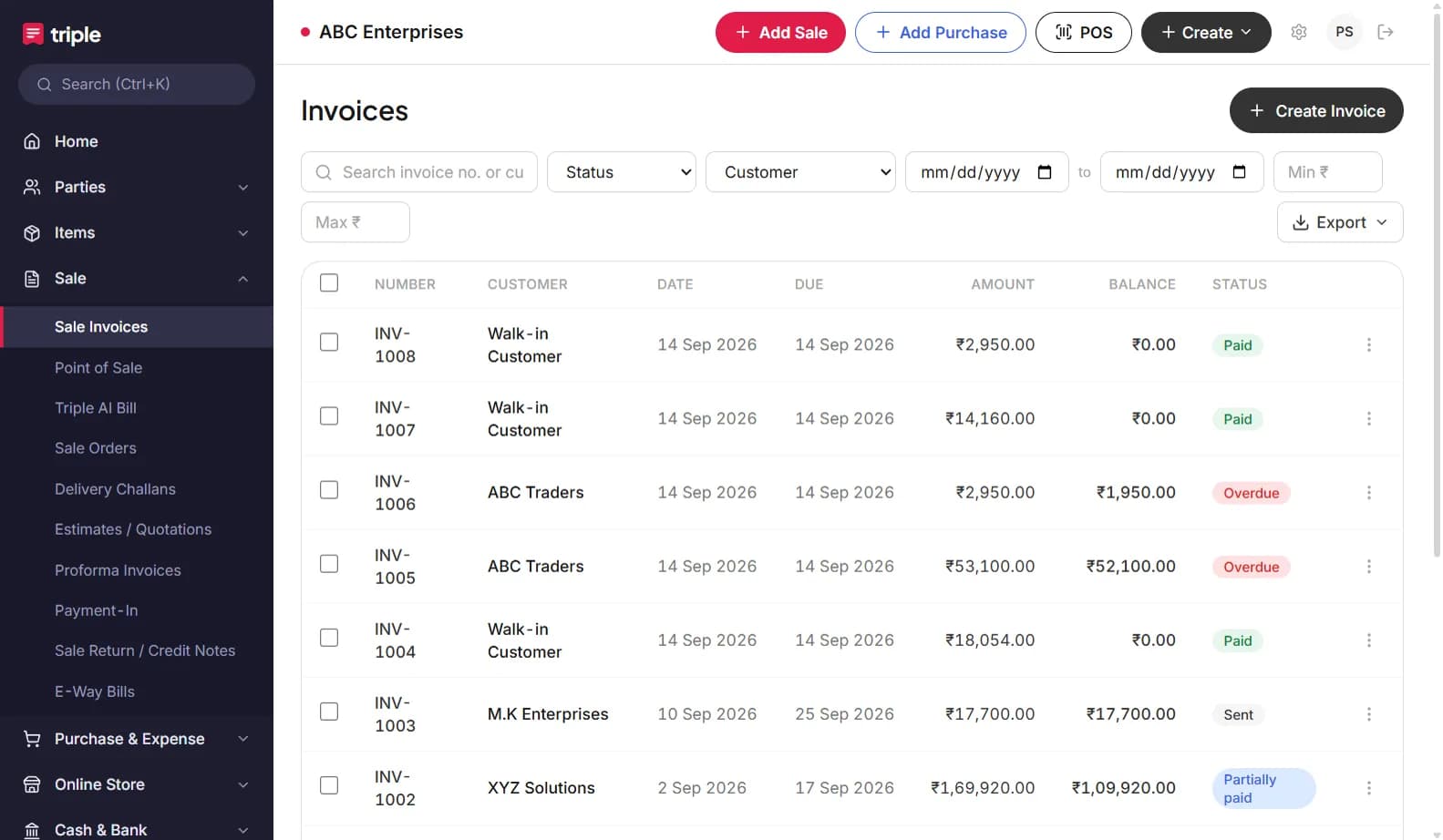
Task: Click the invoice number search field
Action: click(x=419, y=172)
